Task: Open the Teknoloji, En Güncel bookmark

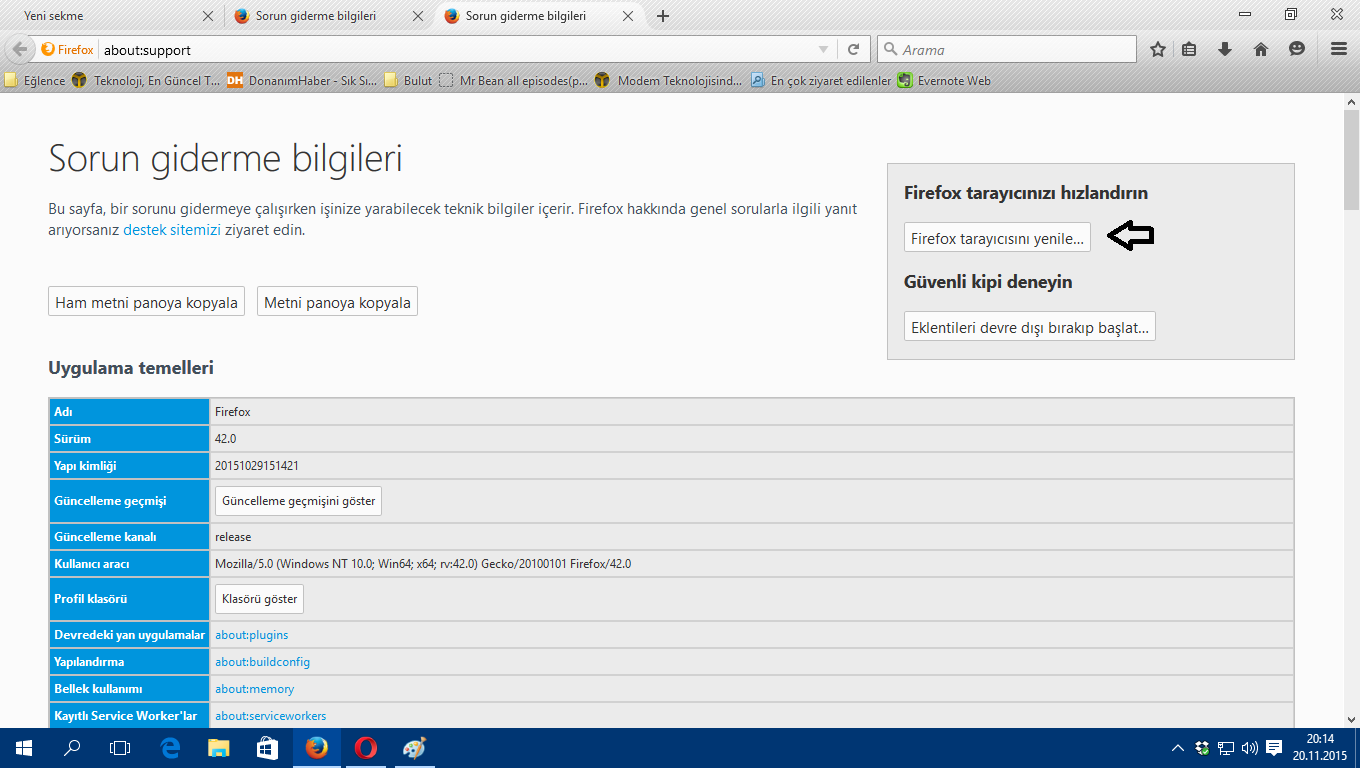Action: 147,81
